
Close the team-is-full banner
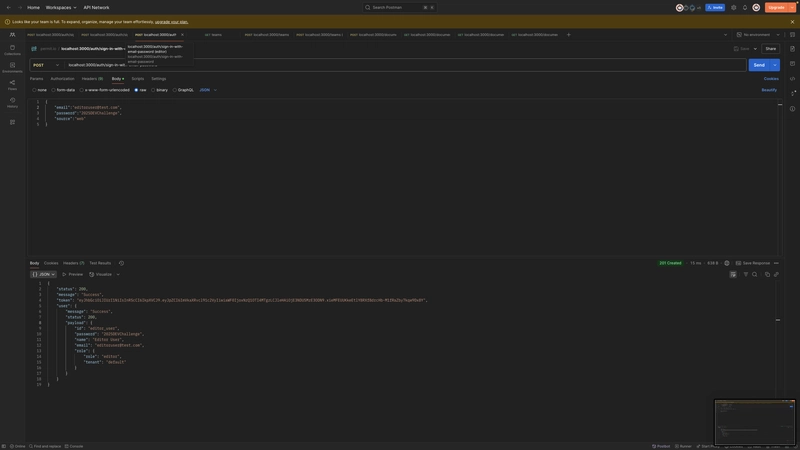(x=792, y=22)
